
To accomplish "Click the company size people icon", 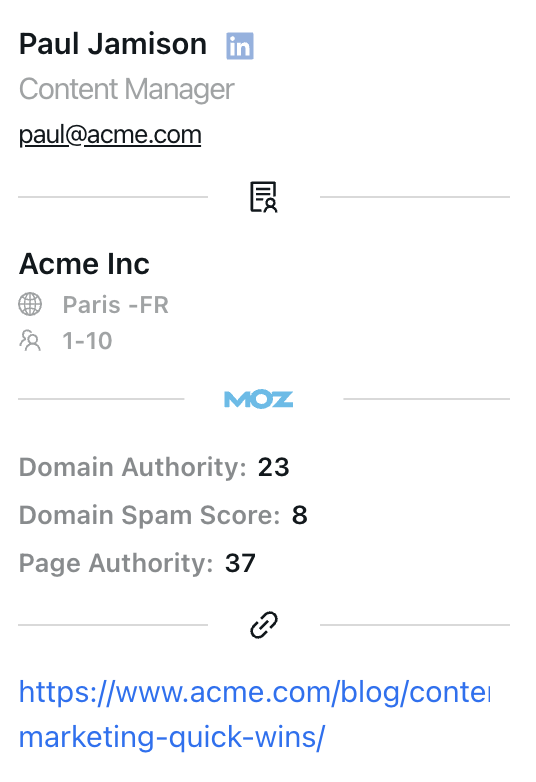I will (30, 341).
